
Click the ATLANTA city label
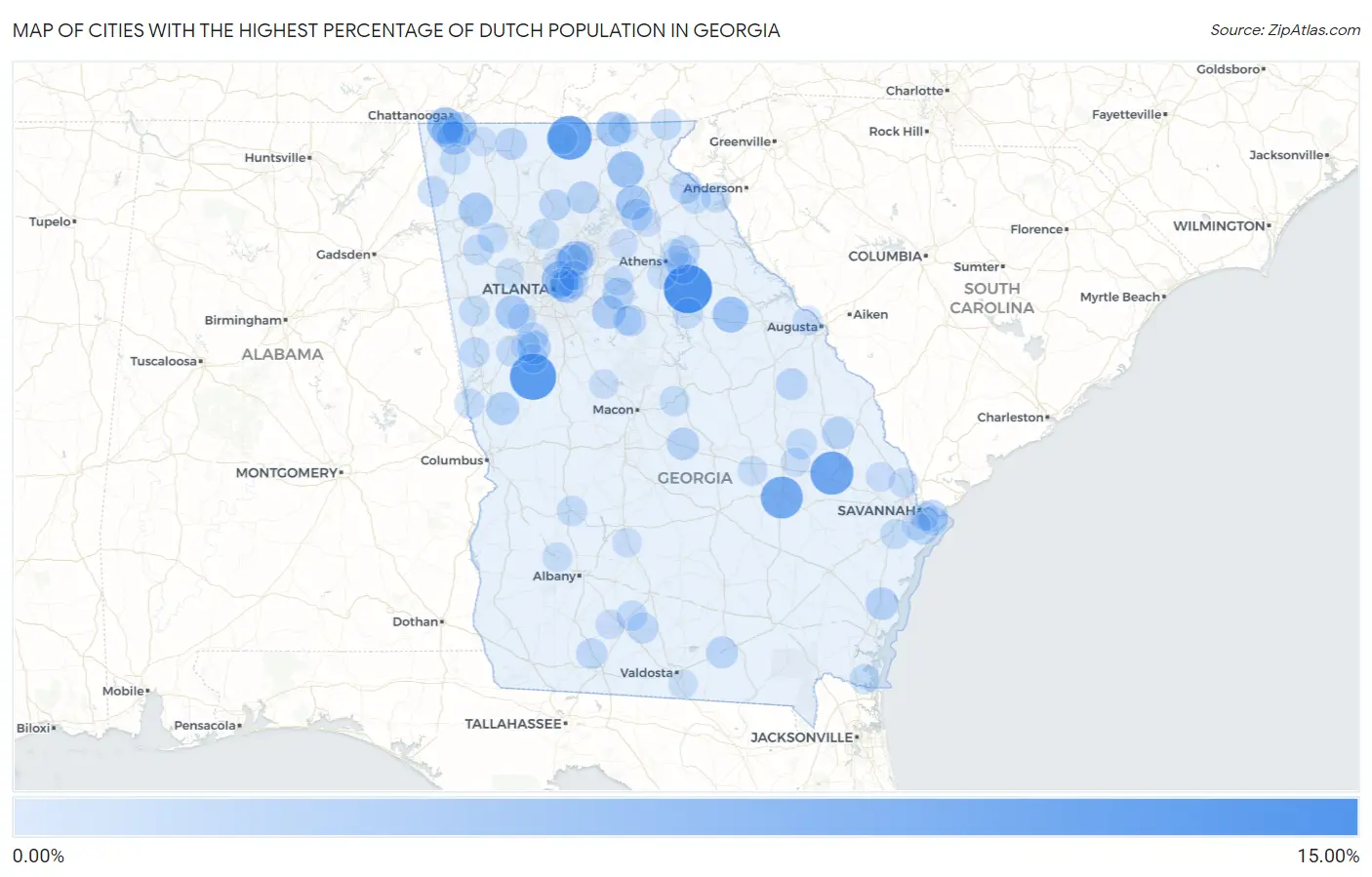515,289
